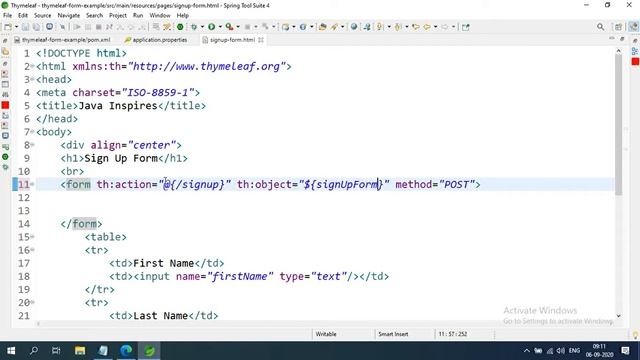
Task: Collapse the head tag fold on line 3
Action: (x=32, y=79)
